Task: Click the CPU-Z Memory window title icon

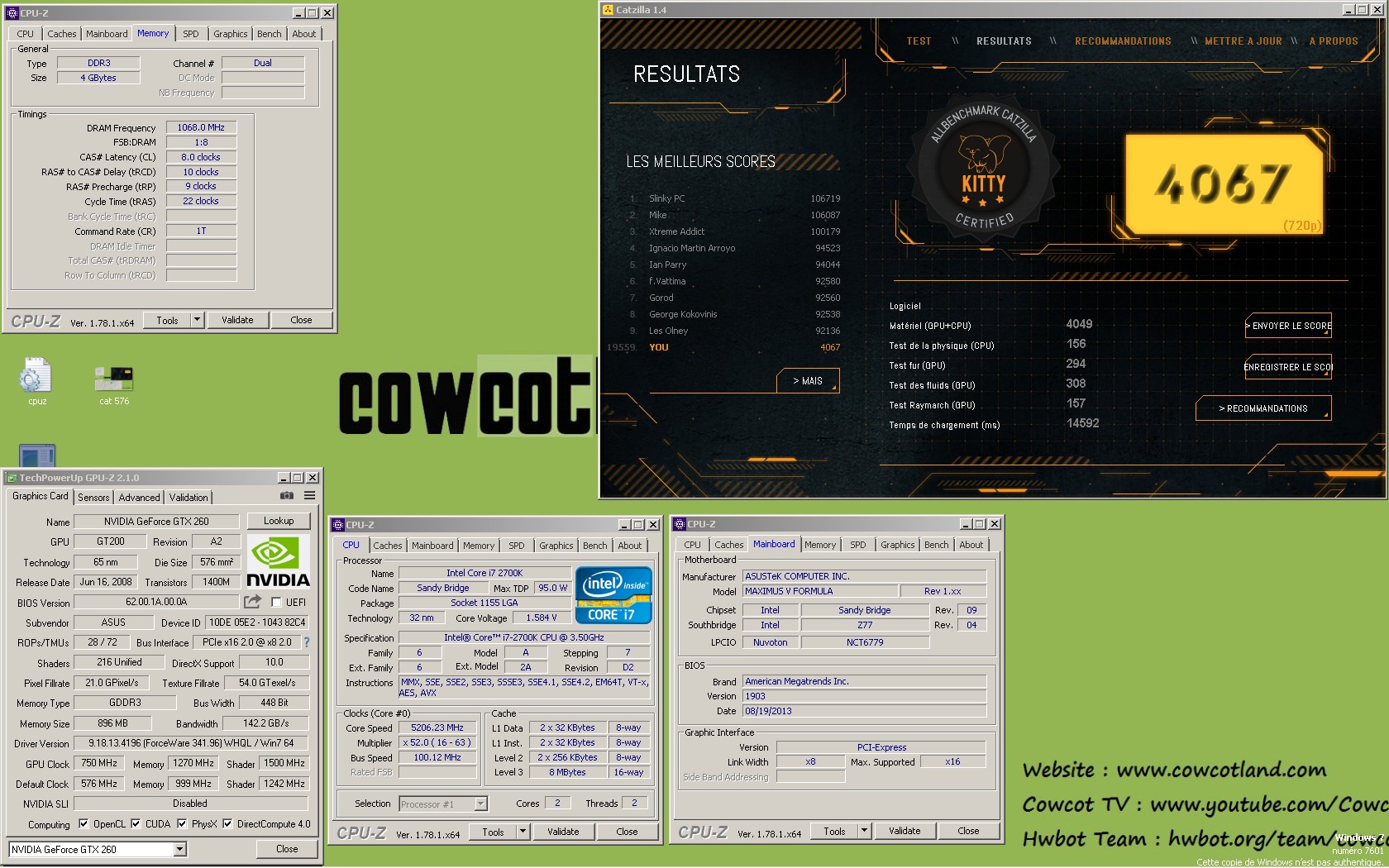Action: pos(12,13)
